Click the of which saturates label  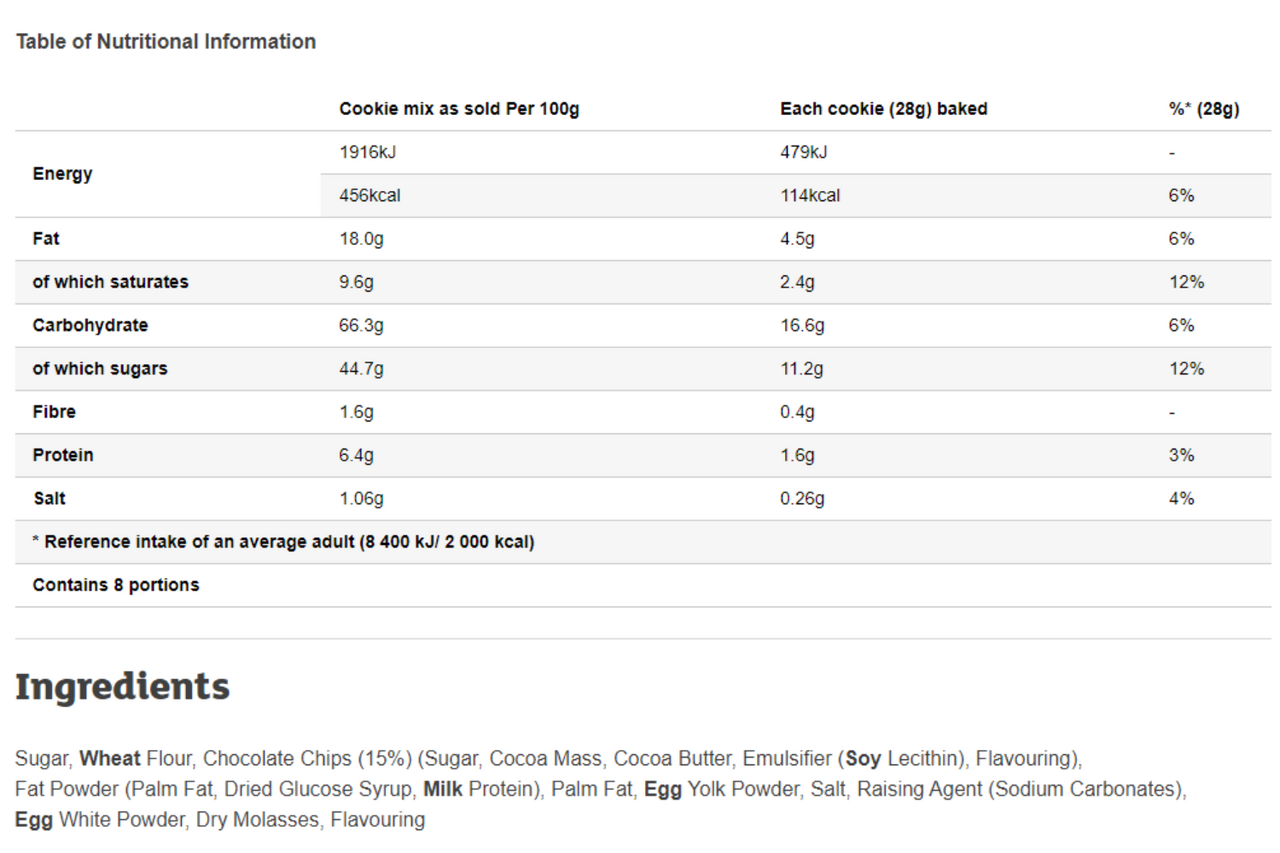coord(110,282)
